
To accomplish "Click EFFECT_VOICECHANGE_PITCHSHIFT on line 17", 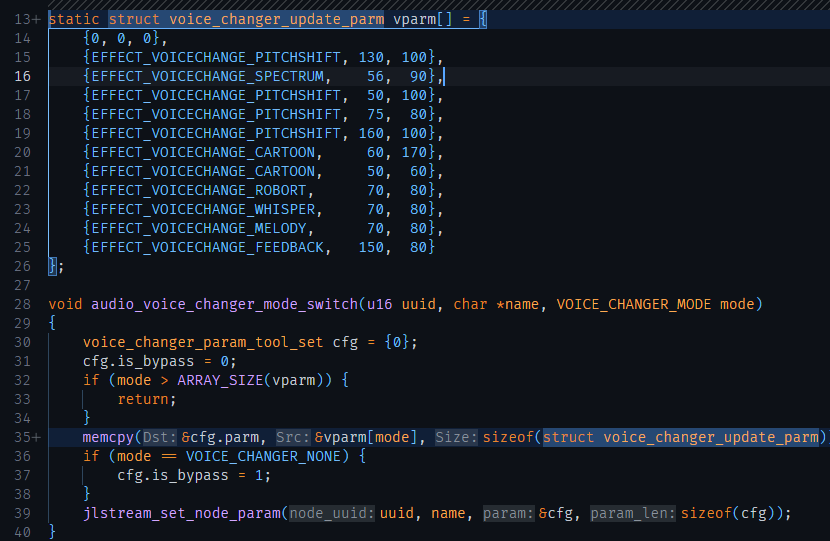I will tap(216, 95).
